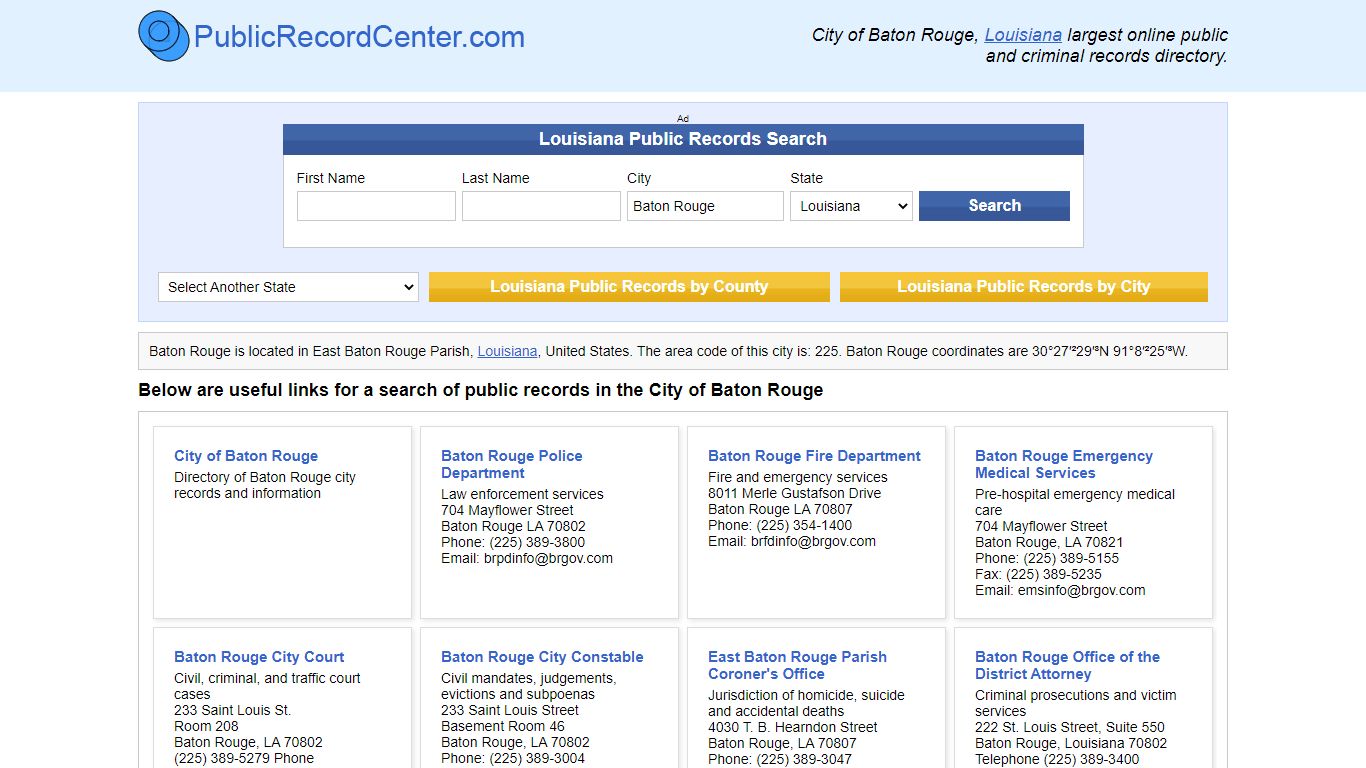
Task: Click 704 Mayflower Street under Police Department
Action: pyautogui.click(x=507, y=510)
